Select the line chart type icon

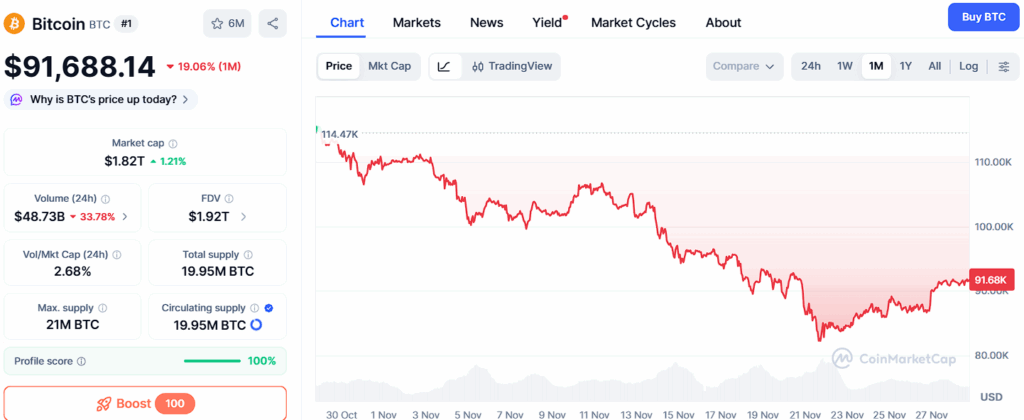(x=444, y=67)
